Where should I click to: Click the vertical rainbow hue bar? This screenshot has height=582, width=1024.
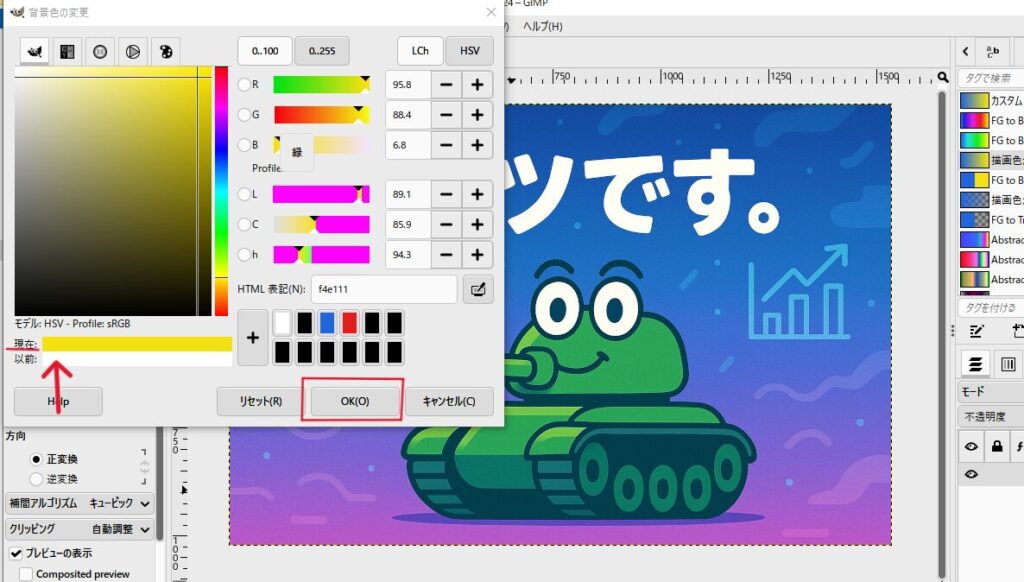click(x=221, y=191)
